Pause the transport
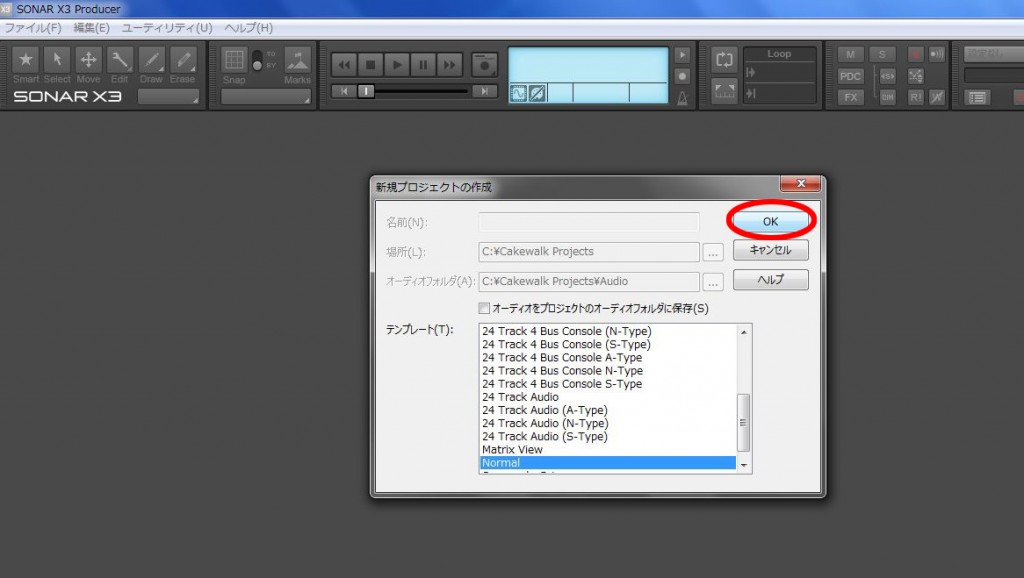The width and height of the screenshot is (1024, 578). (x=423, y=65)
